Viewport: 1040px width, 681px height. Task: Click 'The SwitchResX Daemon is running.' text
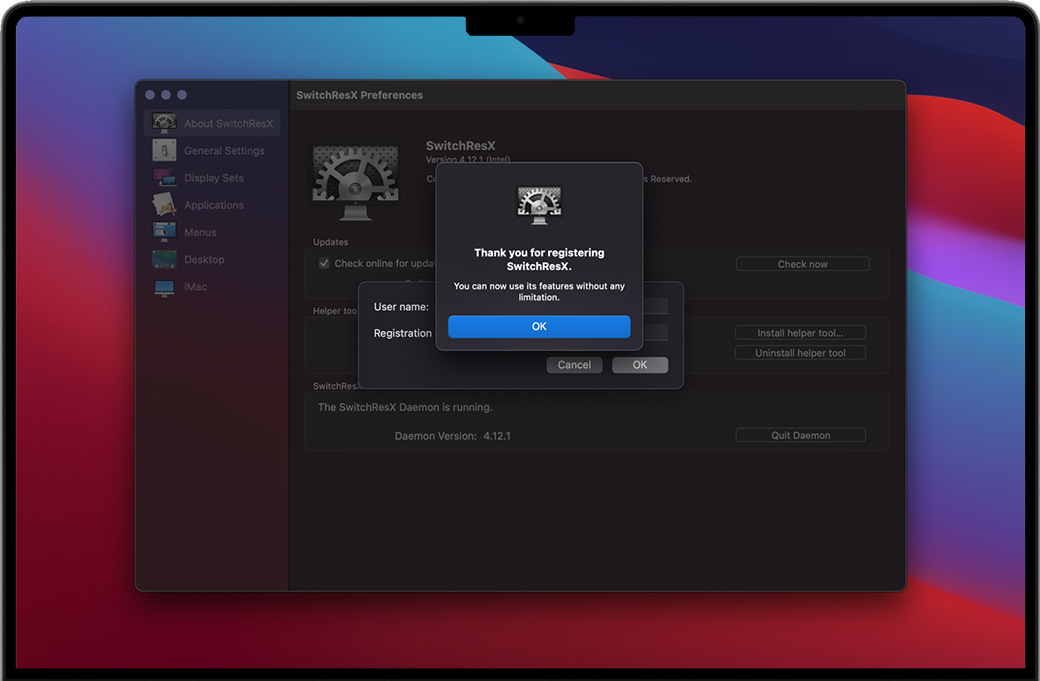pos(405,407)
